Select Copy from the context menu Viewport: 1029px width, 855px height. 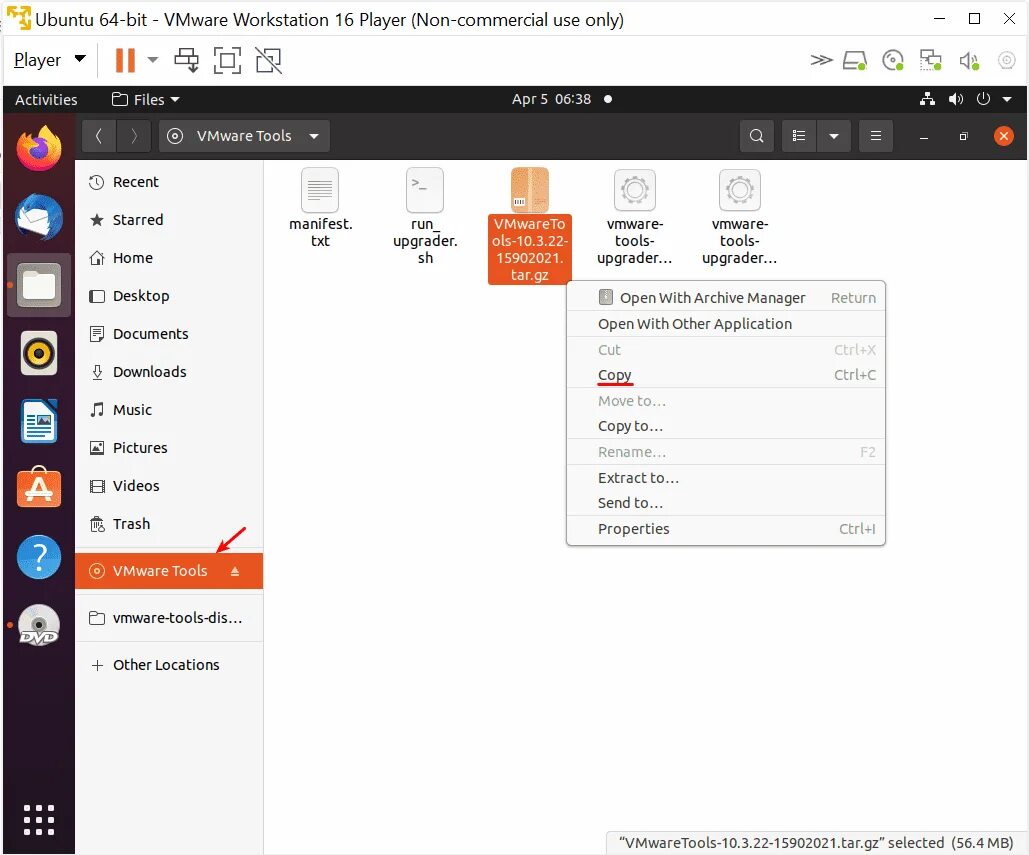[726, 375]
